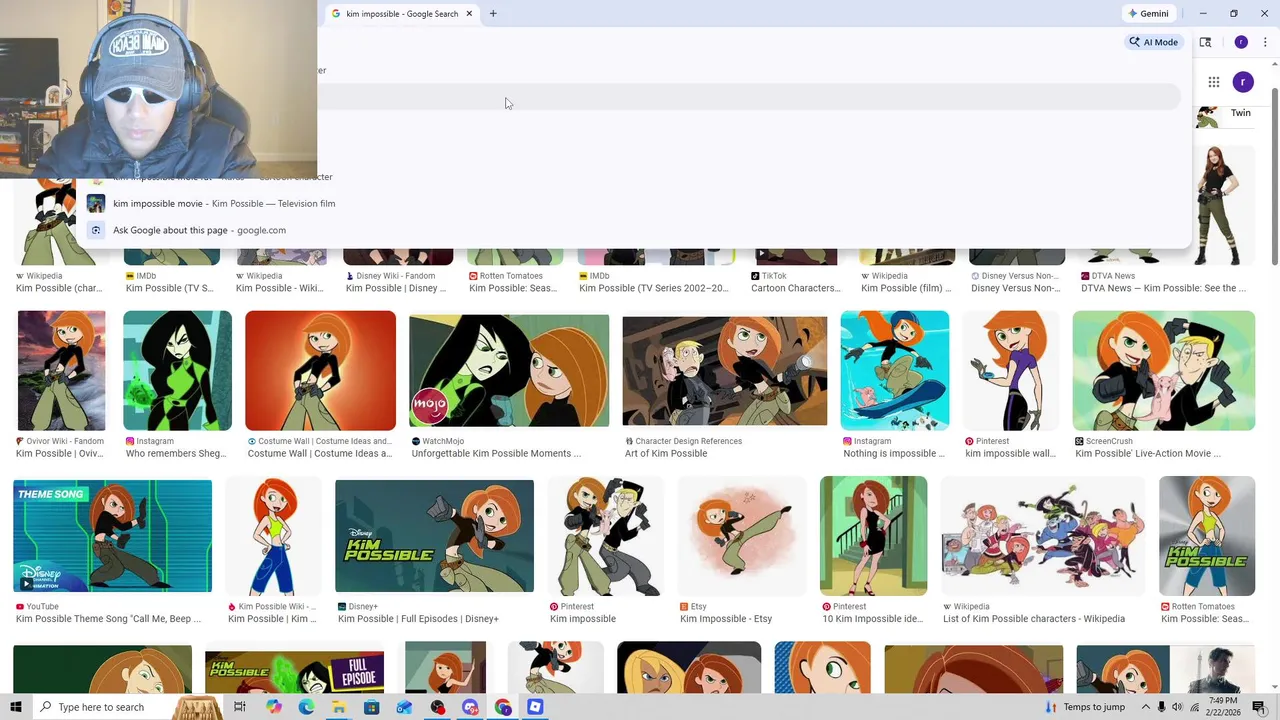
Task: Switch to Chrome on the taskbar
Action: (x=503, y=707)
